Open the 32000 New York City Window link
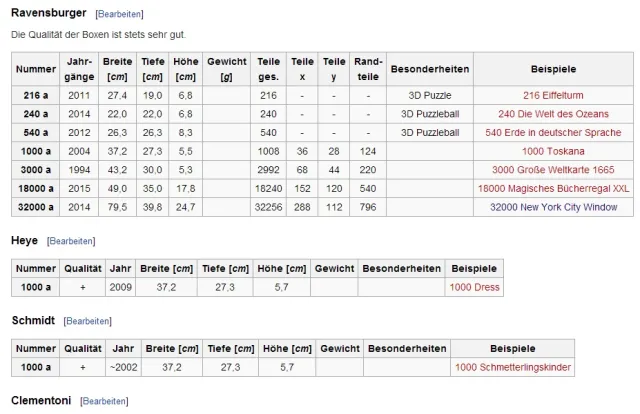The width and height of the screenshot is (640, 414). point(553,207)
